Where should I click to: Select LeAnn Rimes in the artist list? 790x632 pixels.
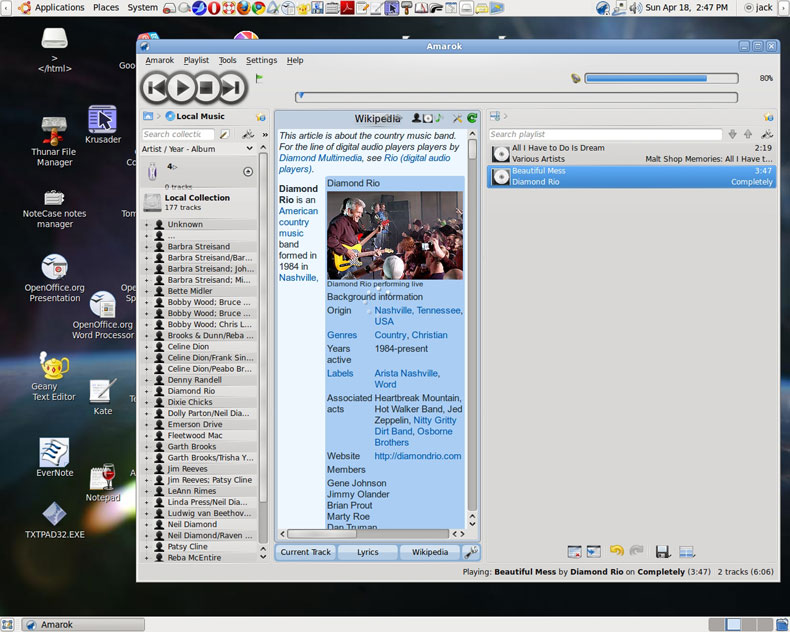pyautogui.click(x=191, y=491)
